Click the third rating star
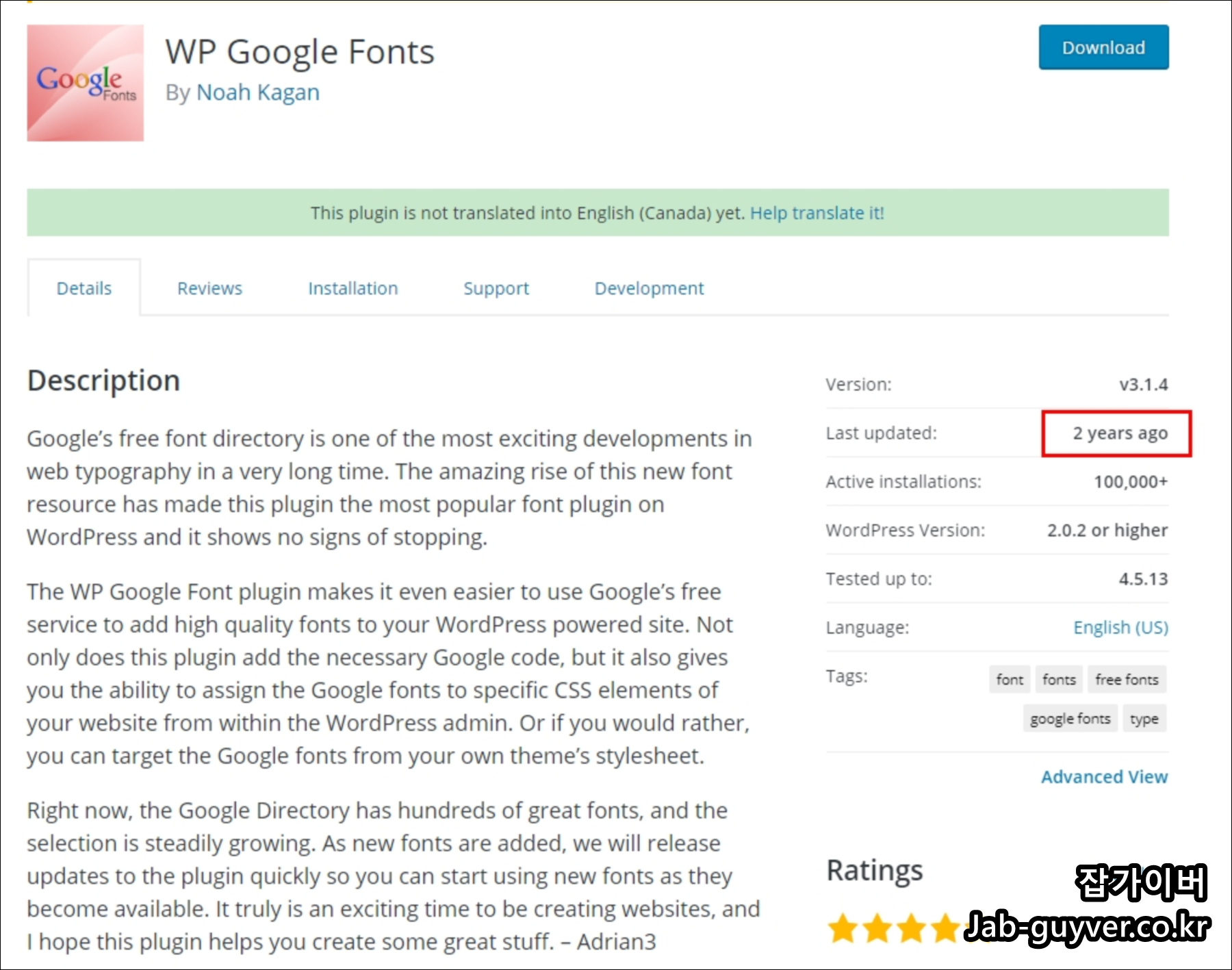1232x970 pixels. tap(911, 929)
